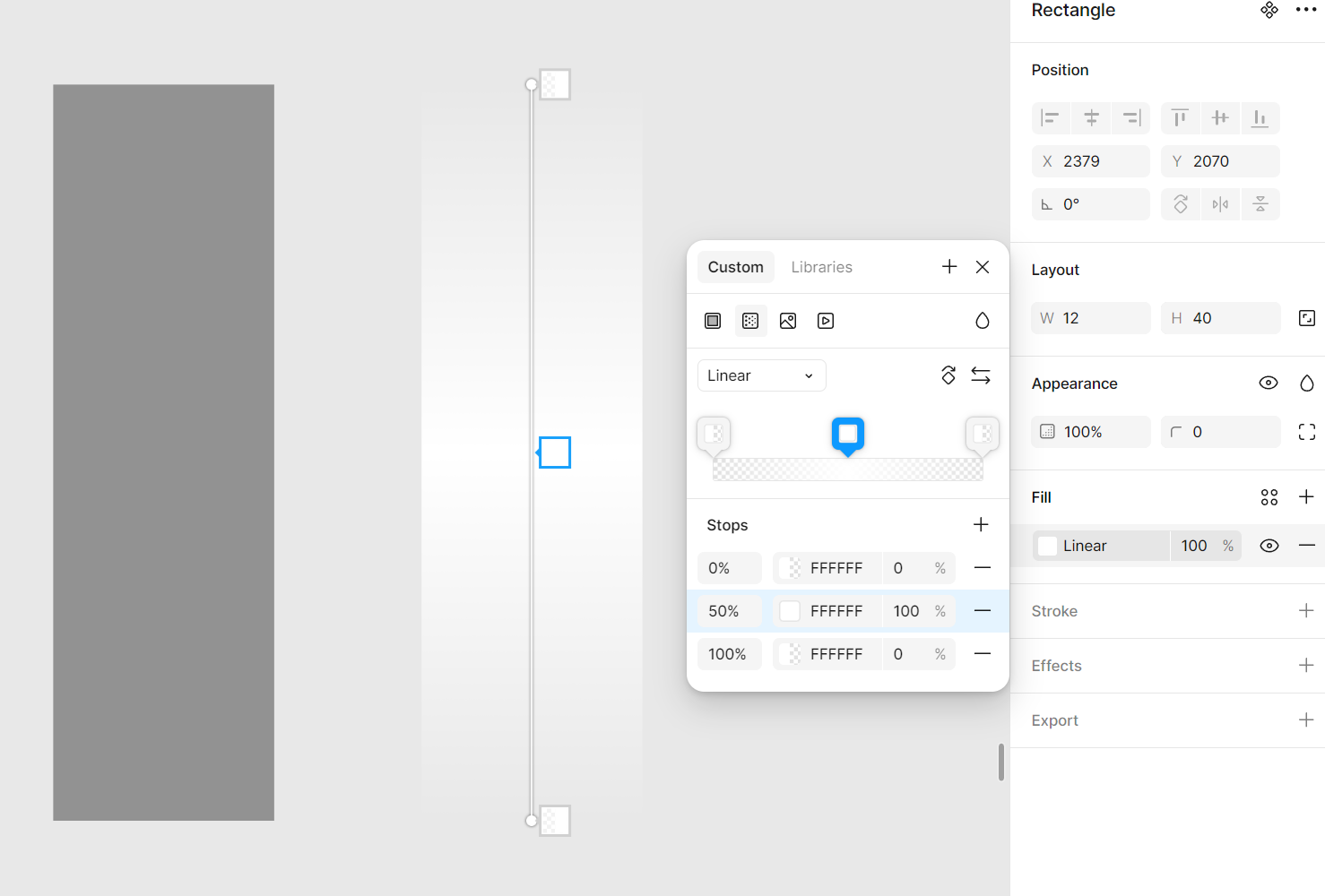Expand the Effects section with plus
Image resolution: width=1325 pixels, height=896 pixels.
(1306, 666)
